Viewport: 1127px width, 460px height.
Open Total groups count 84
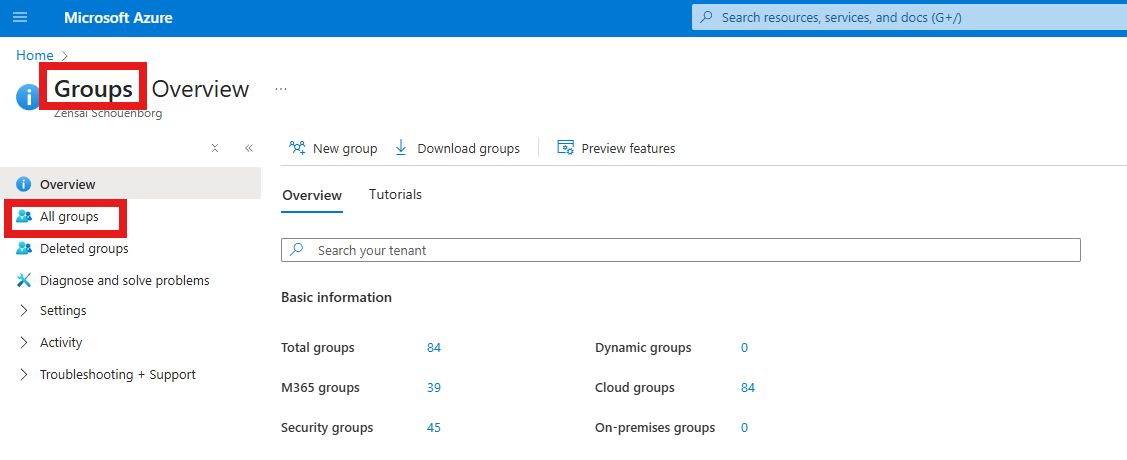coord(433,348)
